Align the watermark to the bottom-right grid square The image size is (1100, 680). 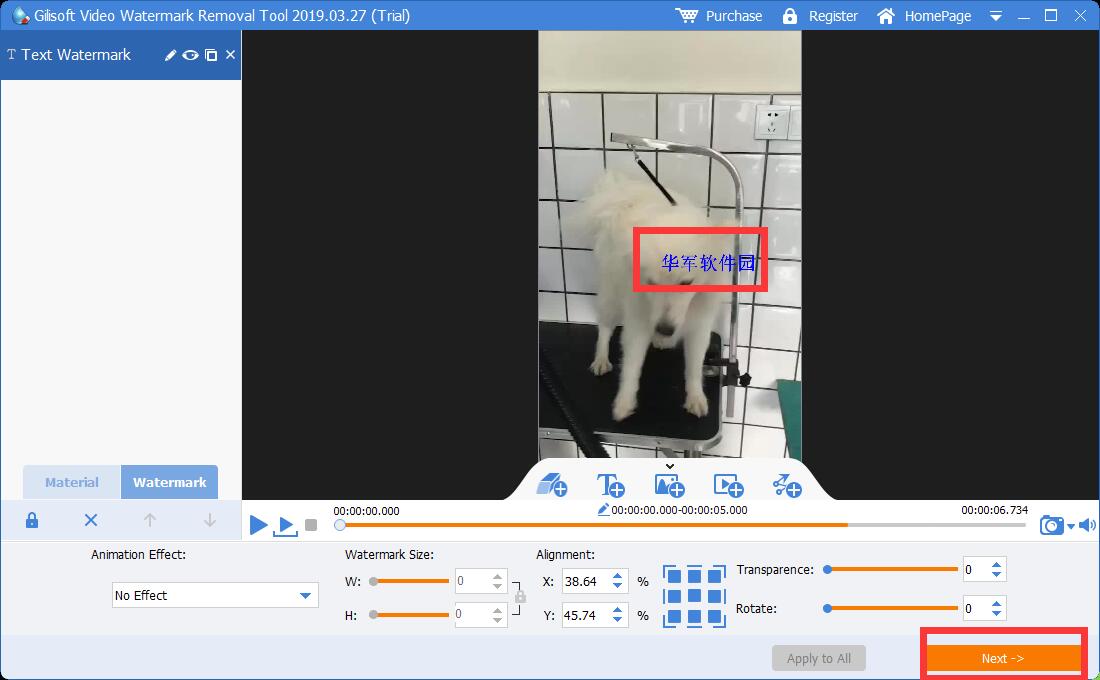point(716,617)
